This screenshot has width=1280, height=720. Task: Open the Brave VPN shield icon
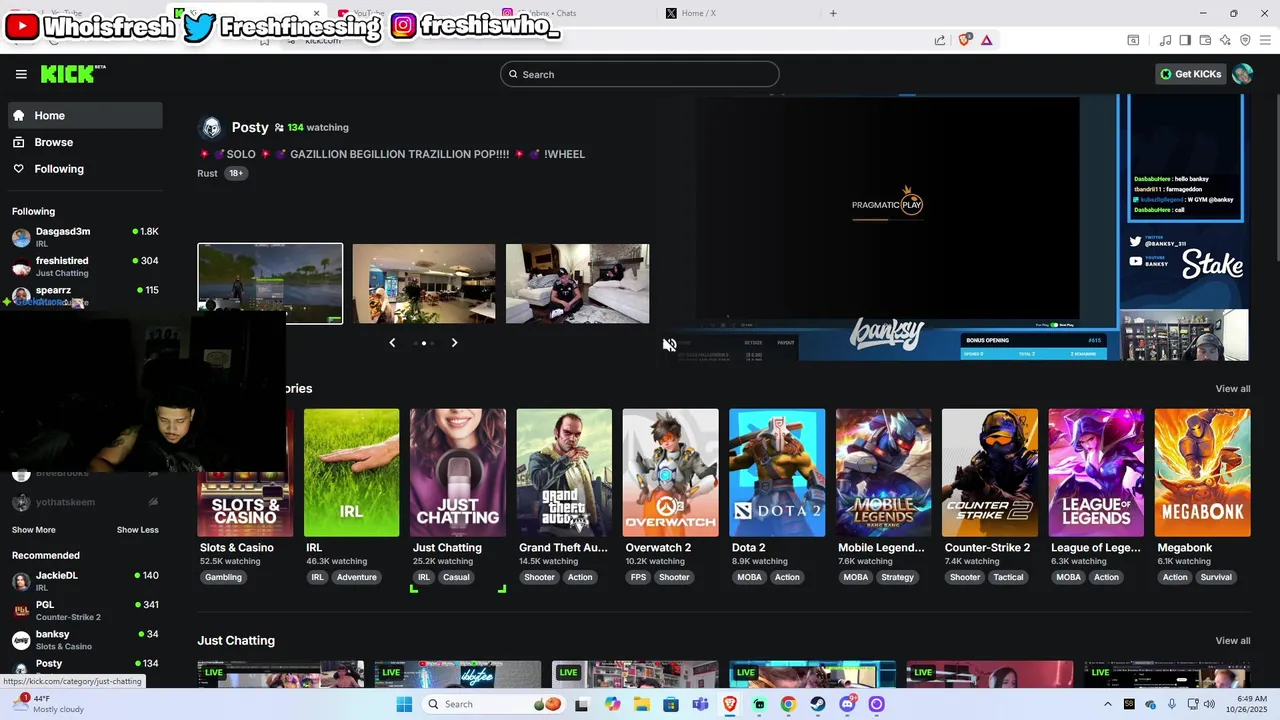1245,40
